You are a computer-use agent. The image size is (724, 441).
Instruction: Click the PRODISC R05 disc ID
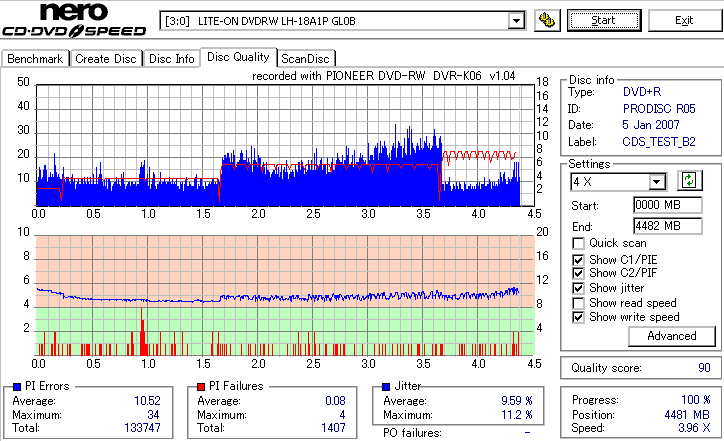coord(659,109)
